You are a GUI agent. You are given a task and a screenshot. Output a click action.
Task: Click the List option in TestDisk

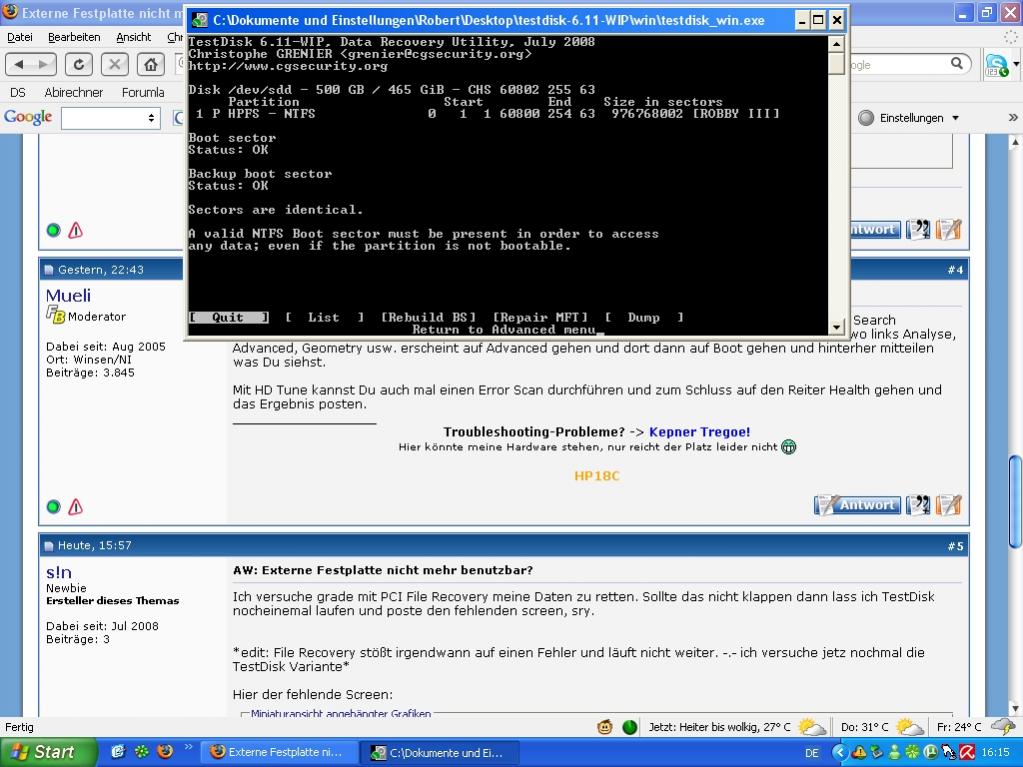(324, 318)
